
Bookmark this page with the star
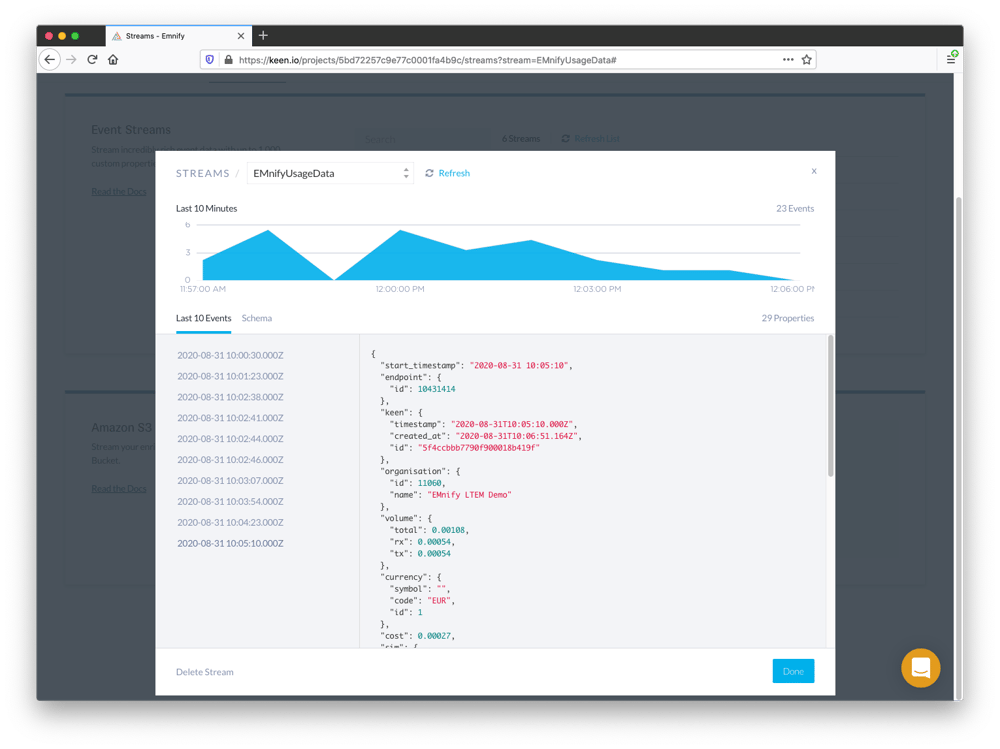pyautogui.click(x=807, y=59)
